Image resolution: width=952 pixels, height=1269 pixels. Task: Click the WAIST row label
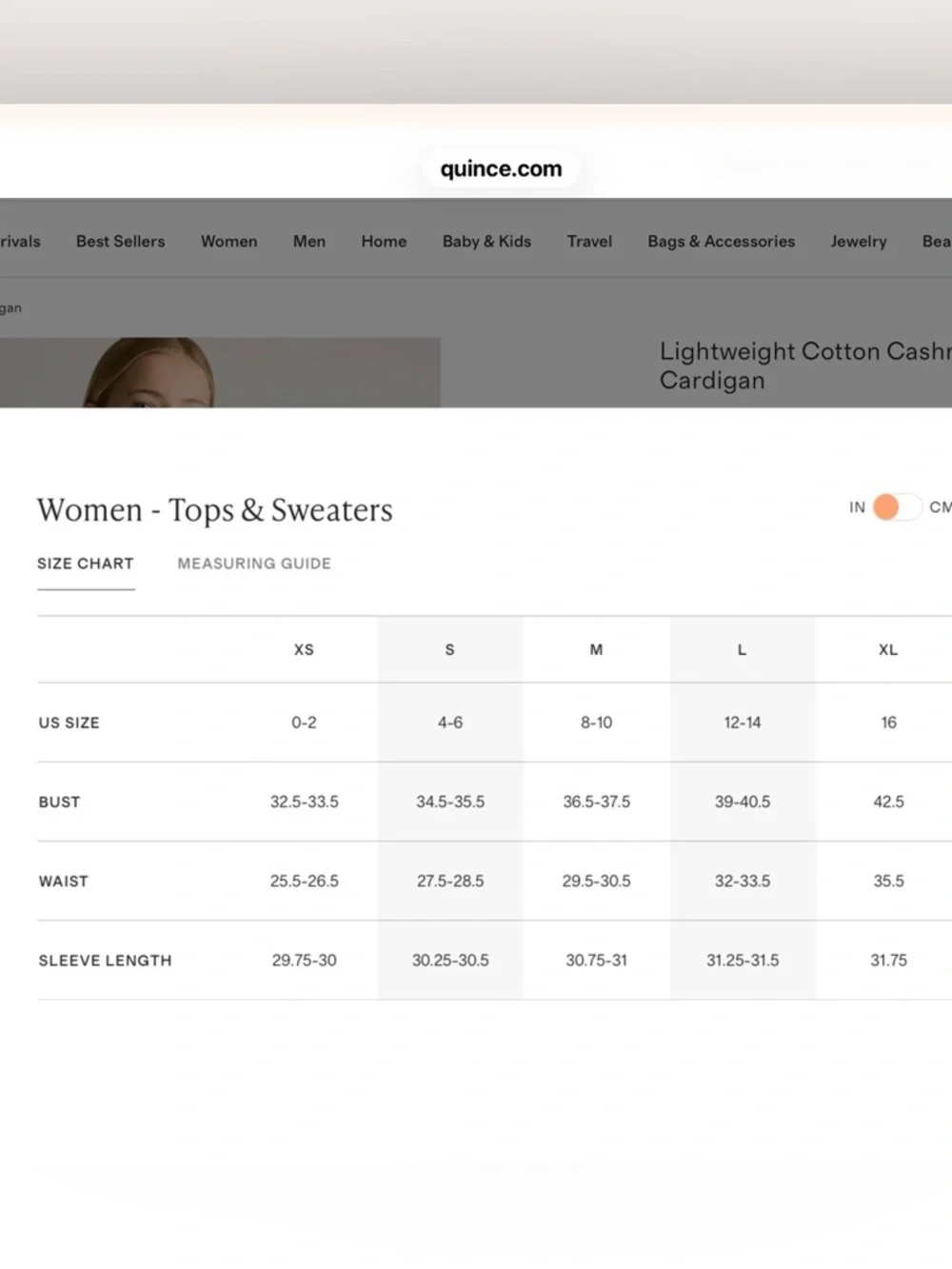[63, 882]
